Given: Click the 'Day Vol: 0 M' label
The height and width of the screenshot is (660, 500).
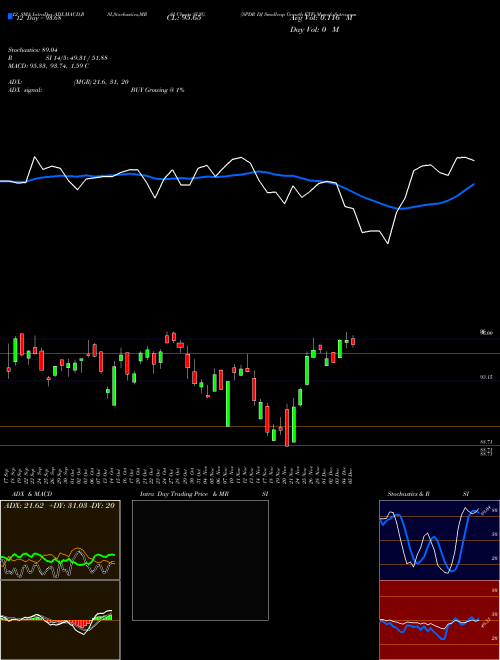Looking at the screenshot, I should pos(314,30).
